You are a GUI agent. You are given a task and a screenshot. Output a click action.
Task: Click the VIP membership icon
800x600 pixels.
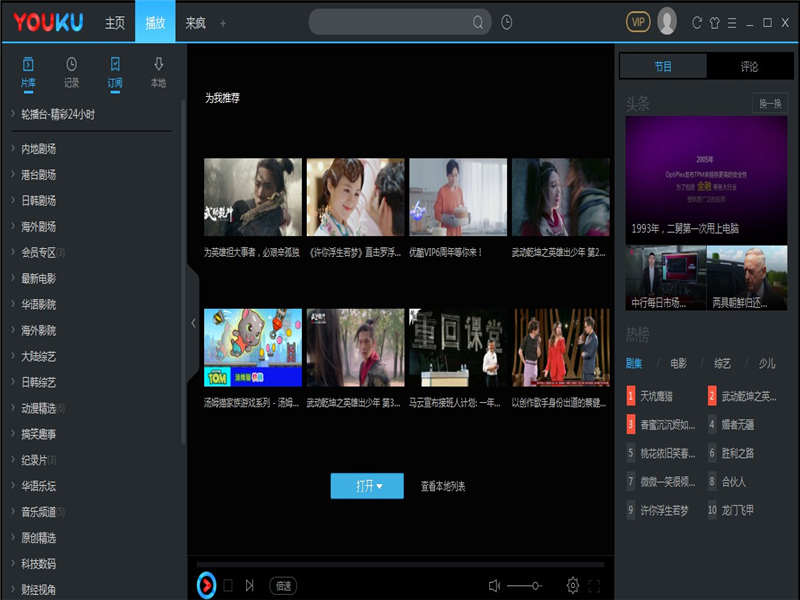tap(640, 21)
